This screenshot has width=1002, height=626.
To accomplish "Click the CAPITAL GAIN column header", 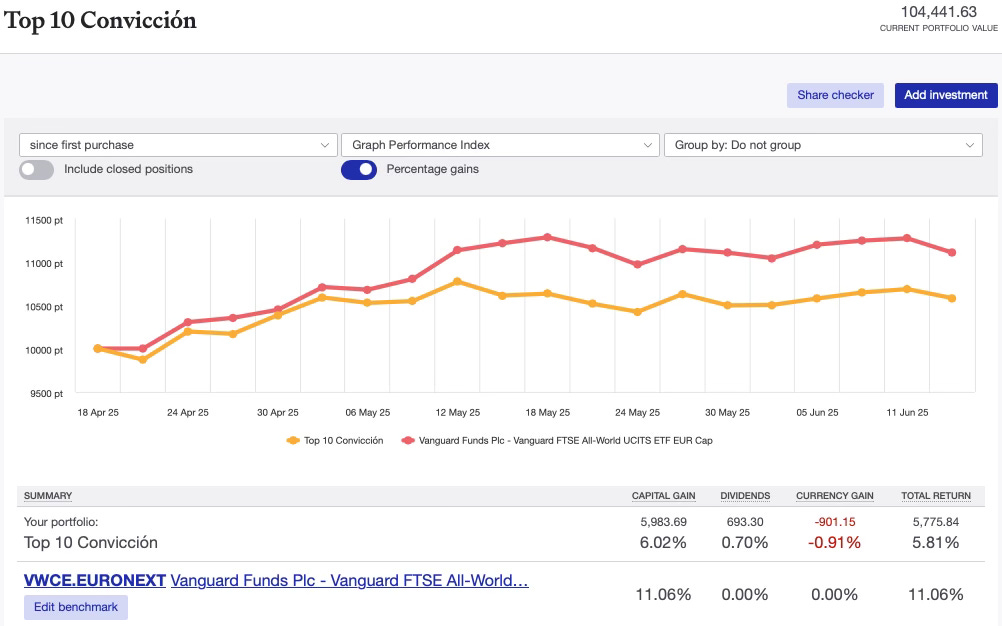I will (663, 496).
